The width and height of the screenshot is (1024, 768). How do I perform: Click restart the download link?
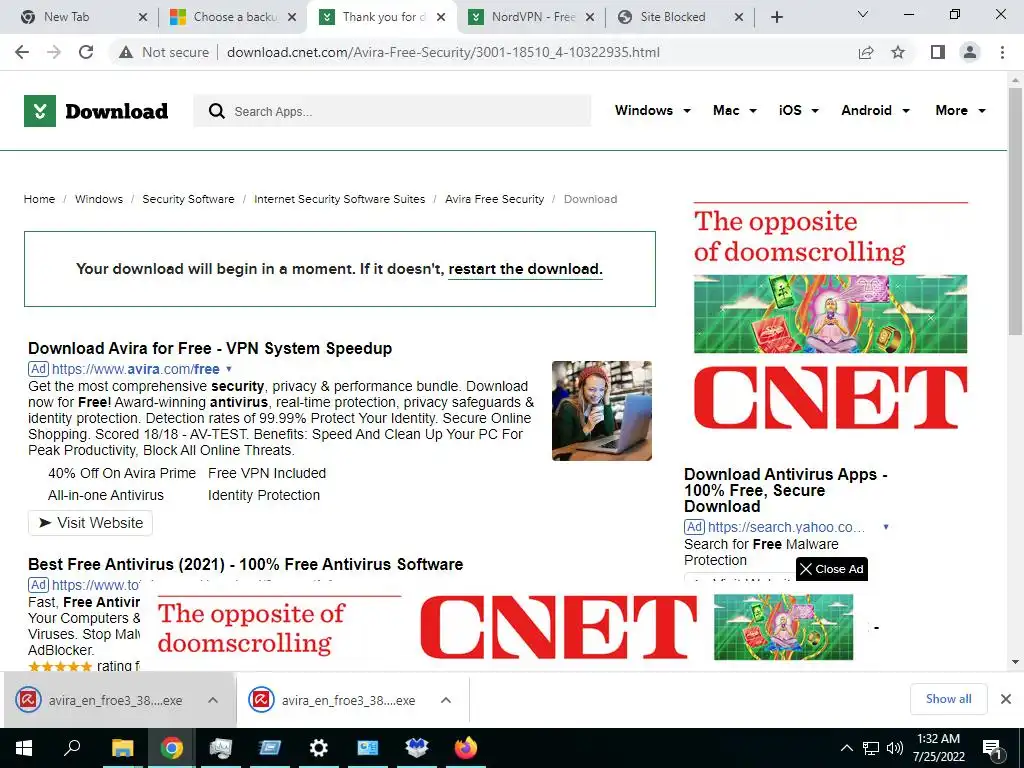point(525,269)
